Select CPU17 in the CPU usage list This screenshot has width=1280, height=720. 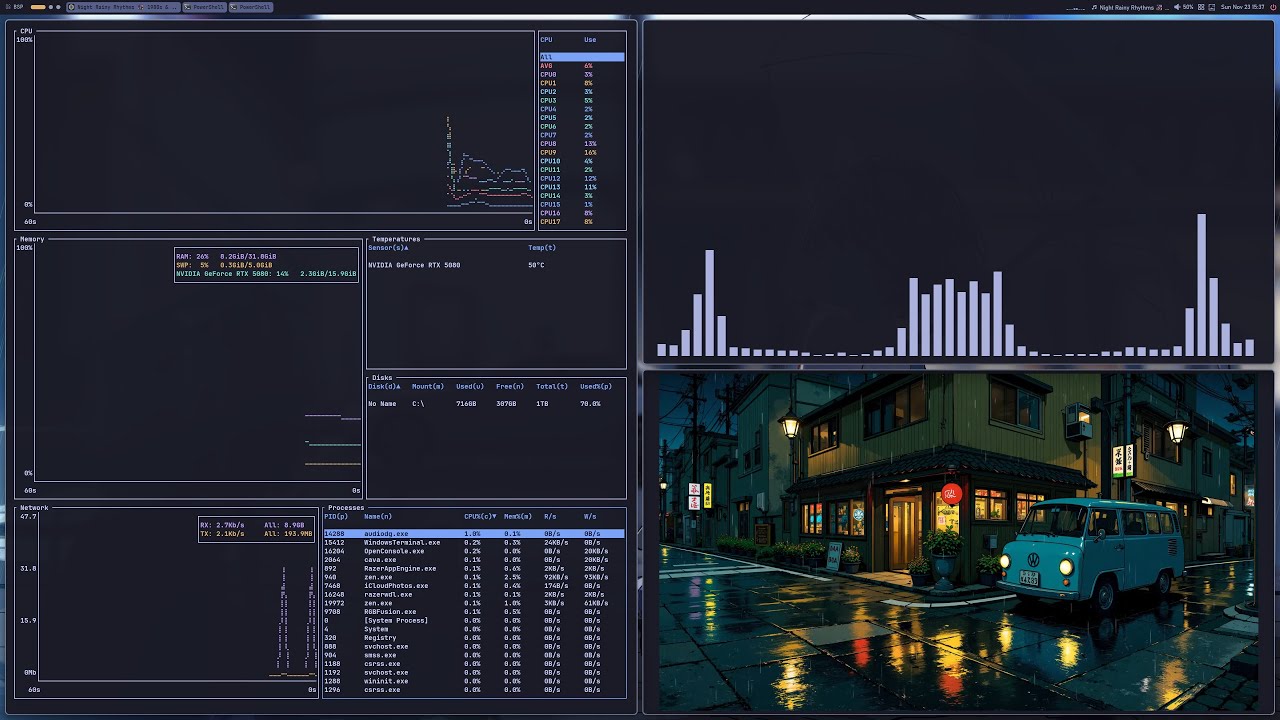coord(582,222)
